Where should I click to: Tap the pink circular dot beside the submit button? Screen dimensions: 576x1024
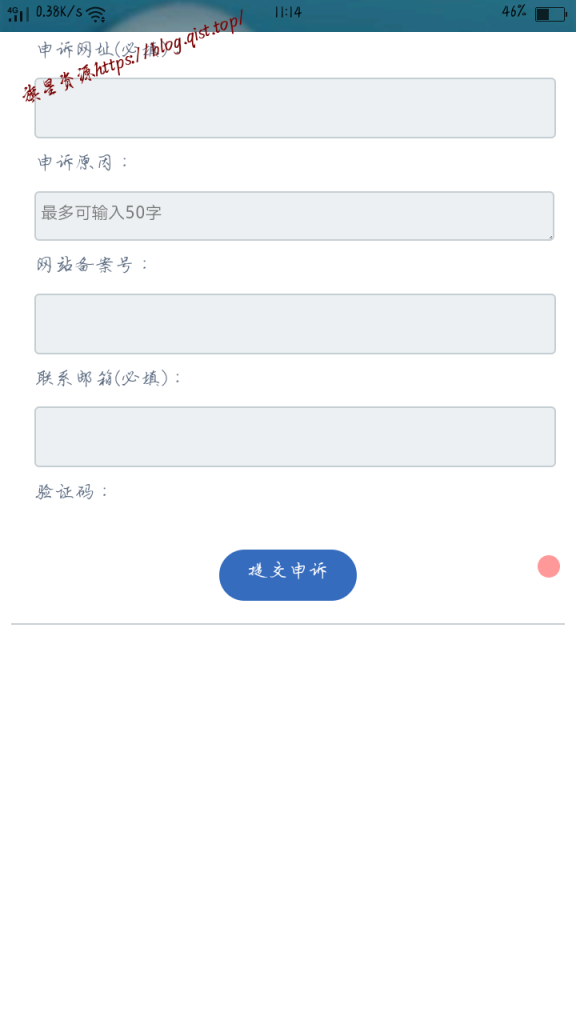point(548,566)
